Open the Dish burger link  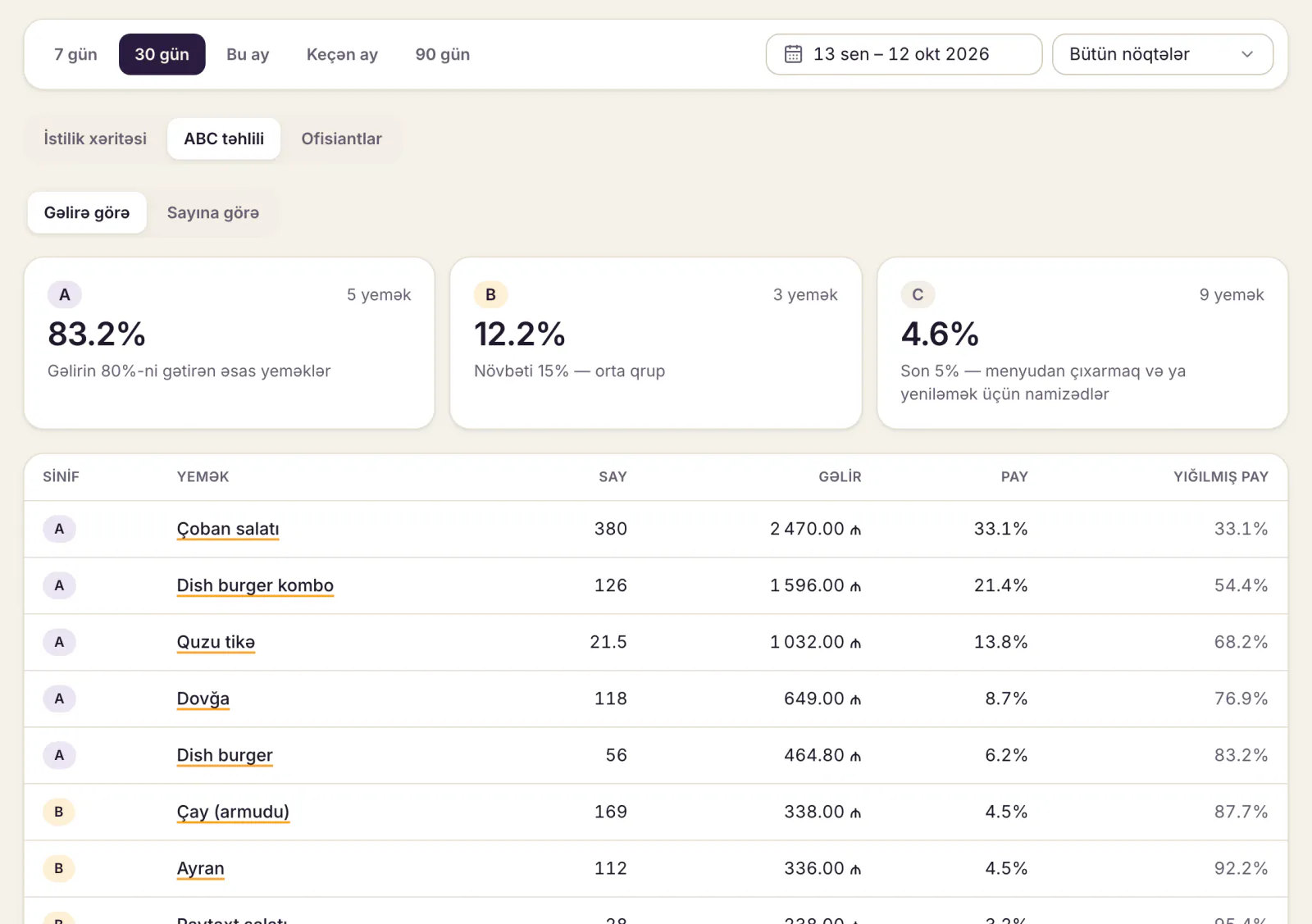tap(225, 755)
